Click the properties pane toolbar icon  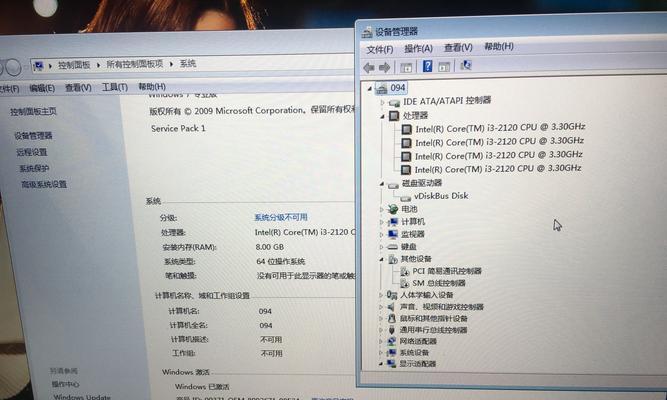click(444, 66)
